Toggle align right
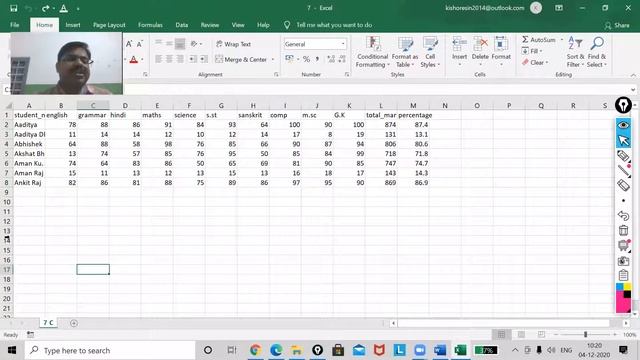Image resolution: width=640 pixels, height=360 pixels. (180, 59)
